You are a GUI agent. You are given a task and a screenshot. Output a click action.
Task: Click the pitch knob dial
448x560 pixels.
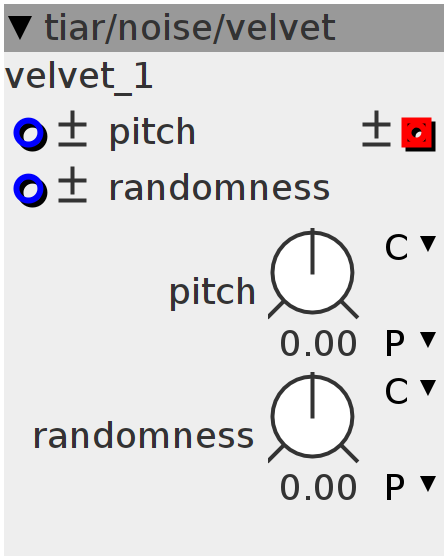[x=313, y=273]
